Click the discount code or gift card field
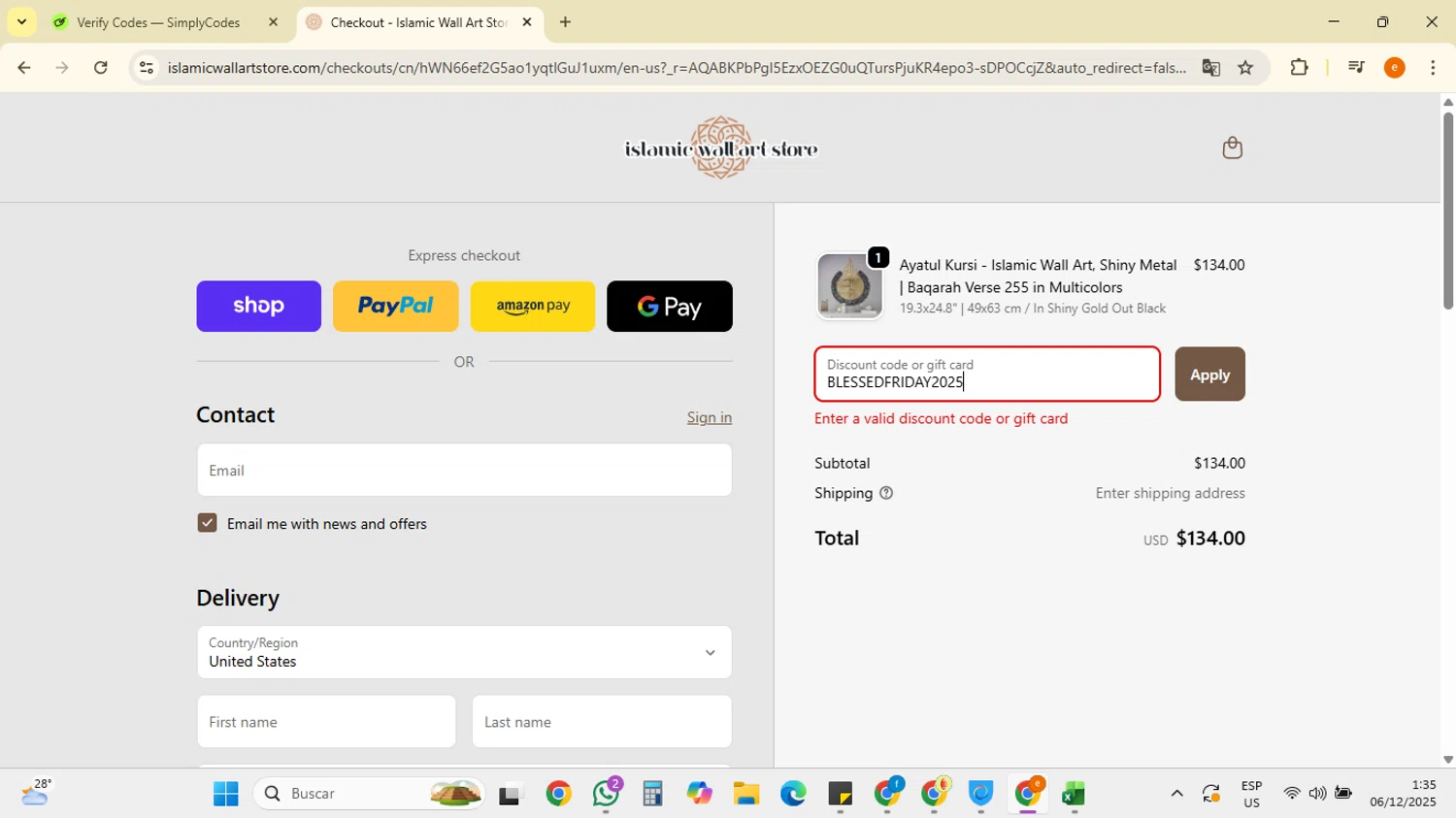This screenshot has height=818, width=1456. click(987, 375)
